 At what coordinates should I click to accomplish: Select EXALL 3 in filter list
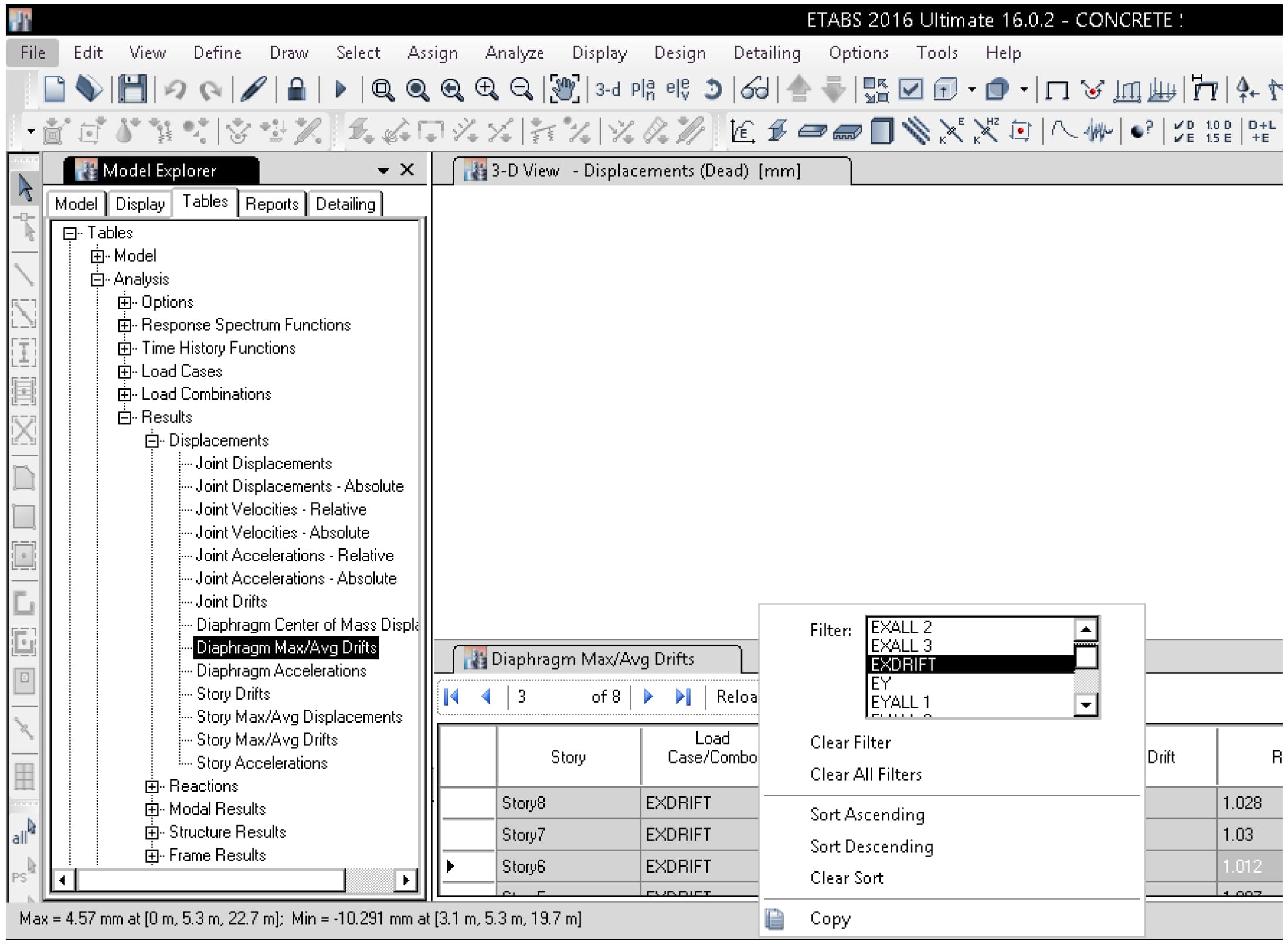[x=970, y=646]
